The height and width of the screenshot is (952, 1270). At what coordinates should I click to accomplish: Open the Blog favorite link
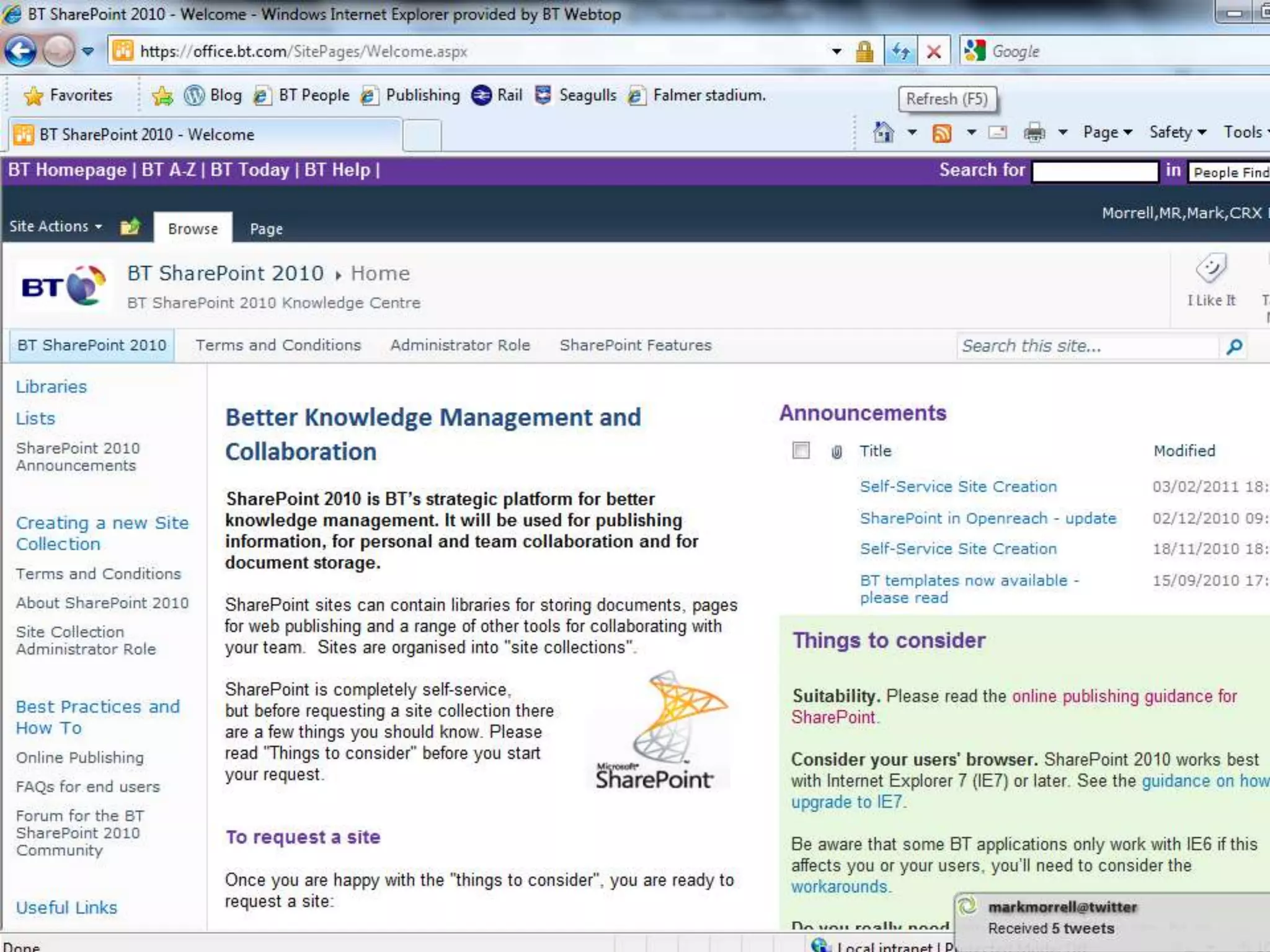(x=213, y=95)
